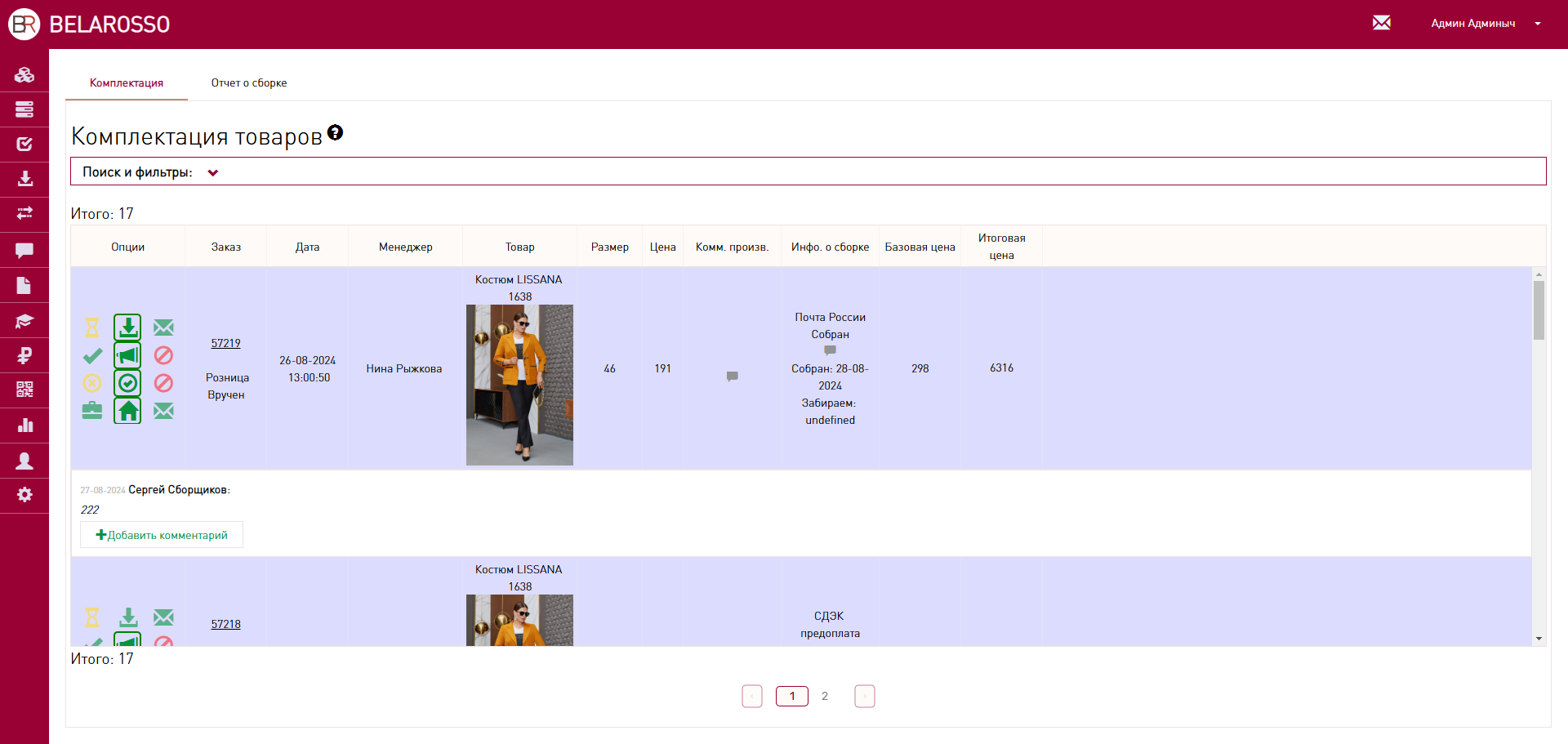Click the boxed circle-check icon for order 57219
The height and width of the screenshot is (744, 1568).
[x=127, y=383]
